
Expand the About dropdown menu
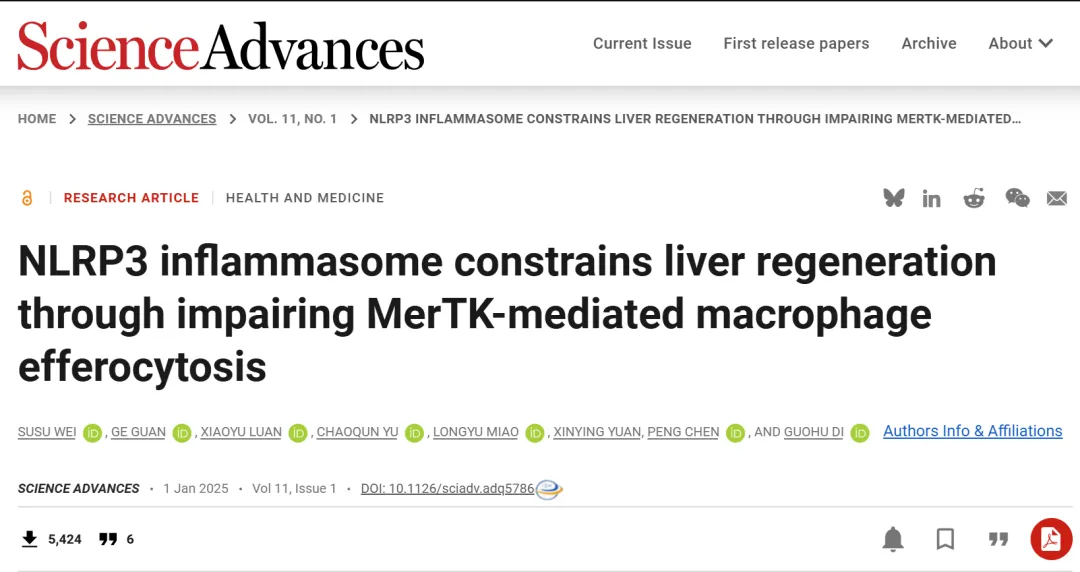pos(1020,43)
